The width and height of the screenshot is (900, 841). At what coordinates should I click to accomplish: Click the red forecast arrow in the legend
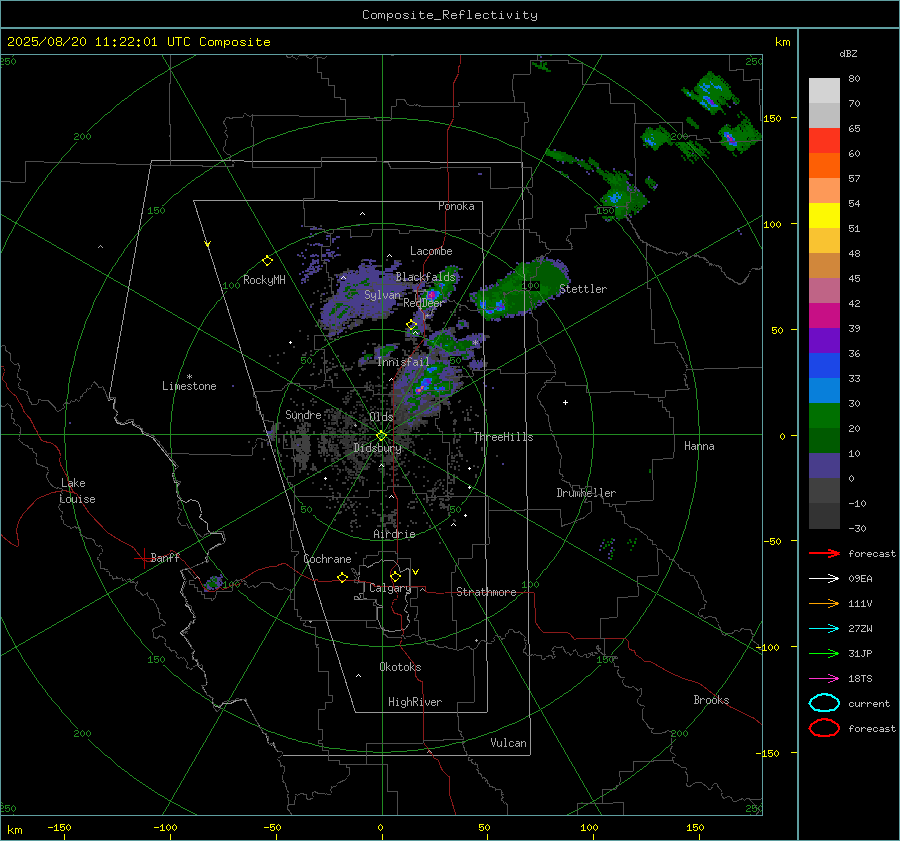824,553
